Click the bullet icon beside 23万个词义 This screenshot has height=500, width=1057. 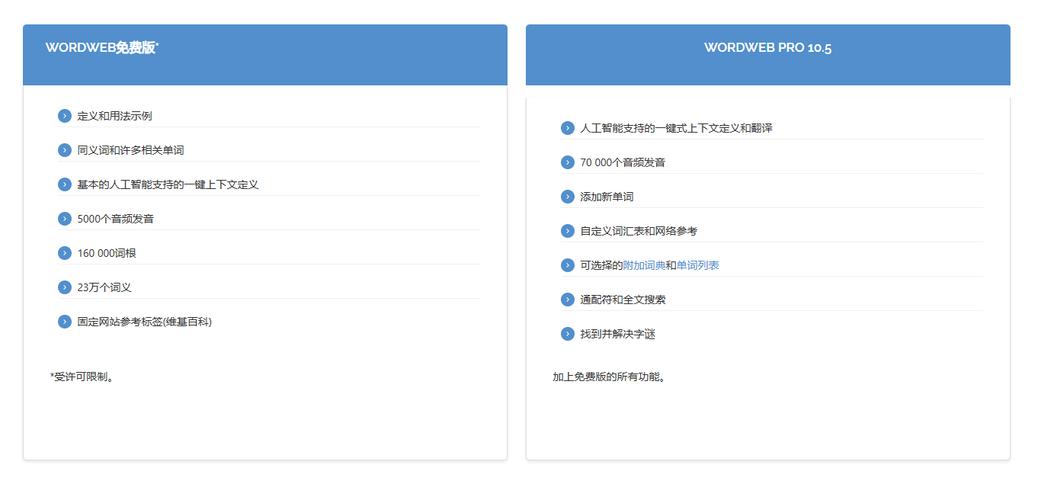[65, 288]
